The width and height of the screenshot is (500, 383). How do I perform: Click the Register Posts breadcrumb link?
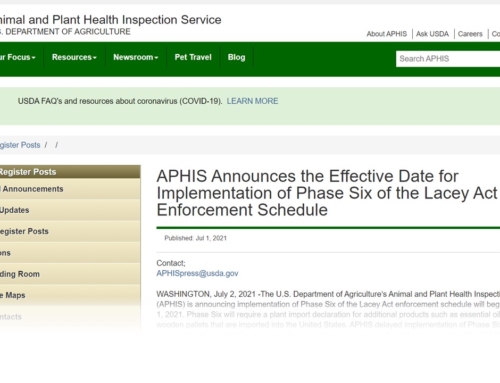(x=20, y=145)
